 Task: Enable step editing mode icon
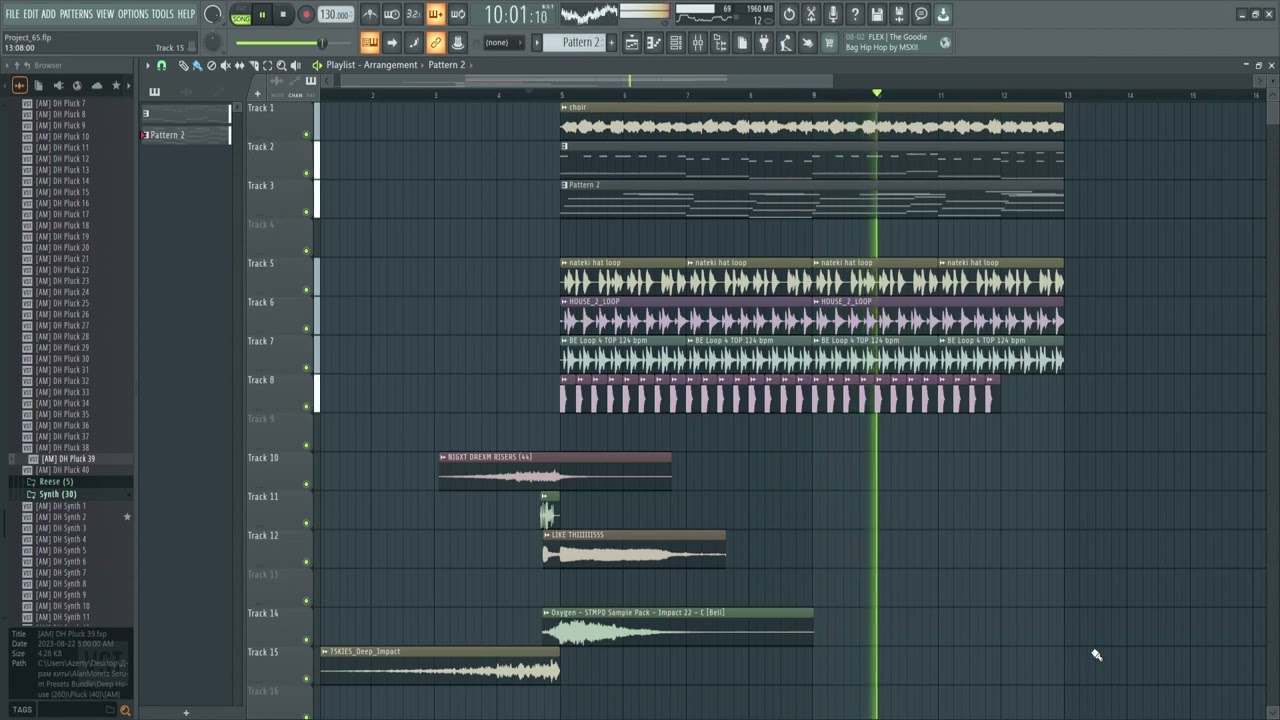coord(414,42)
